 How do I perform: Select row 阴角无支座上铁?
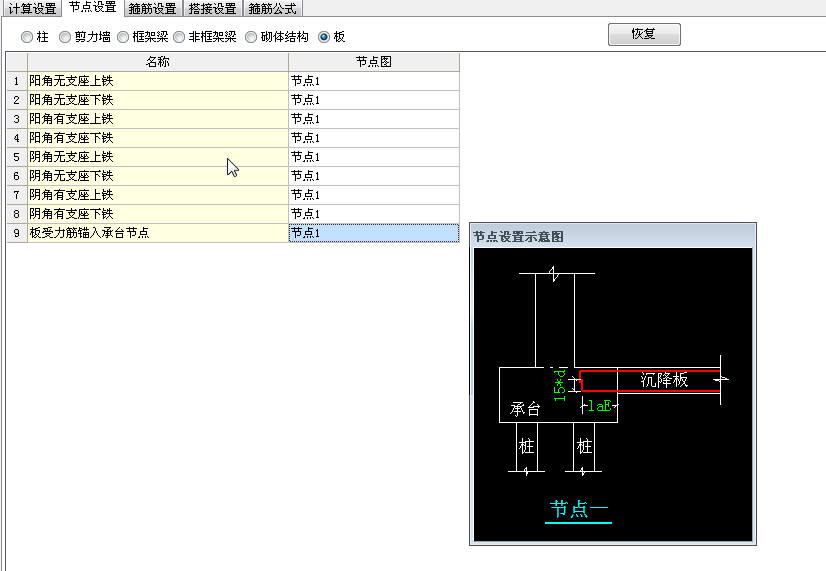click(158, 157)
